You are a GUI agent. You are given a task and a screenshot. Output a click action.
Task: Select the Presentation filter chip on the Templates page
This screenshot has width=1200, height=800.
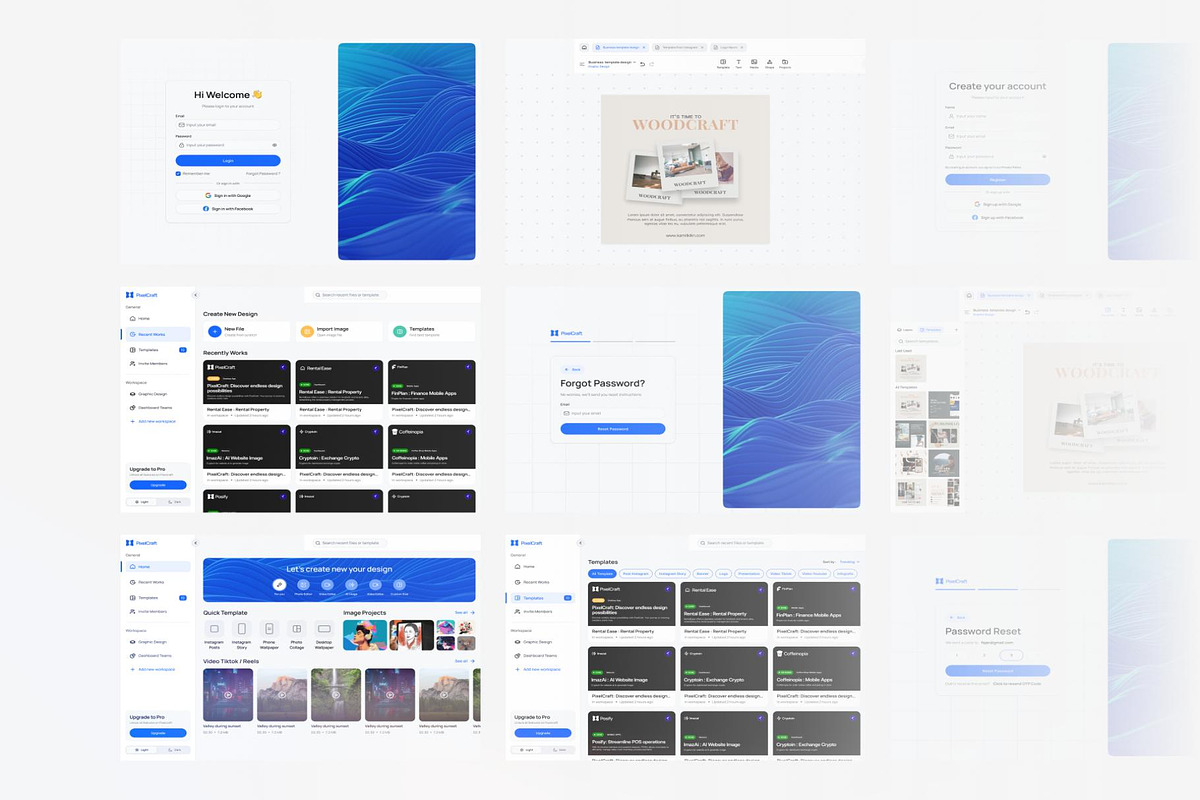point(749,574)
